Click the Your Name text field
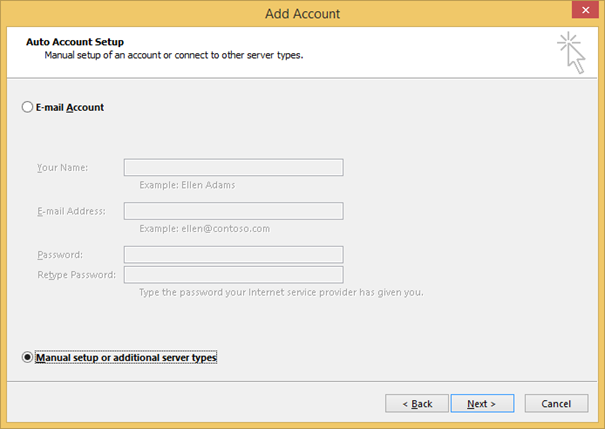Image resolution: width=605 pixels, height=429 pixels. pos(233,167)
